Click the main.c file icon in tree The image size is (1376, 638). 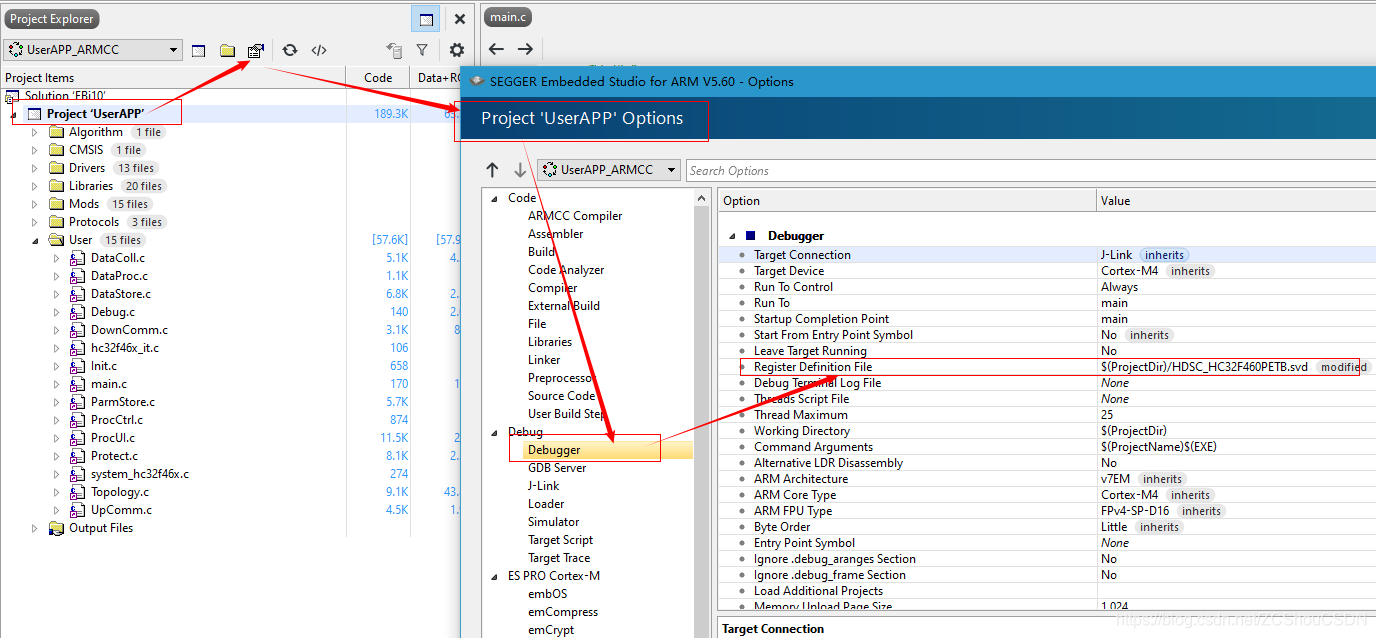(77, 384)
